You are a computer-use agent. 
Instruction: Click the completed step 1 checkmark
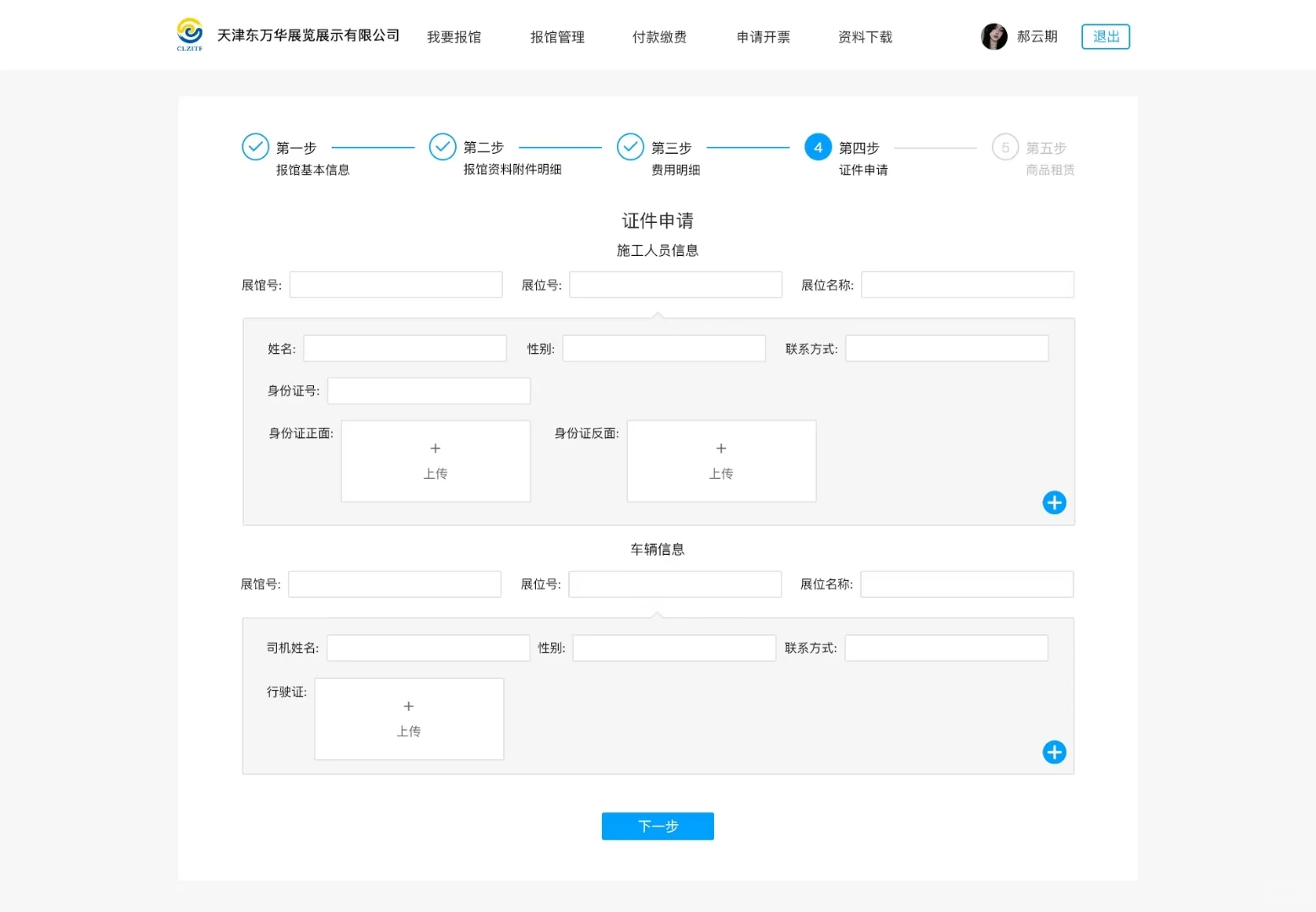(255, 147)
